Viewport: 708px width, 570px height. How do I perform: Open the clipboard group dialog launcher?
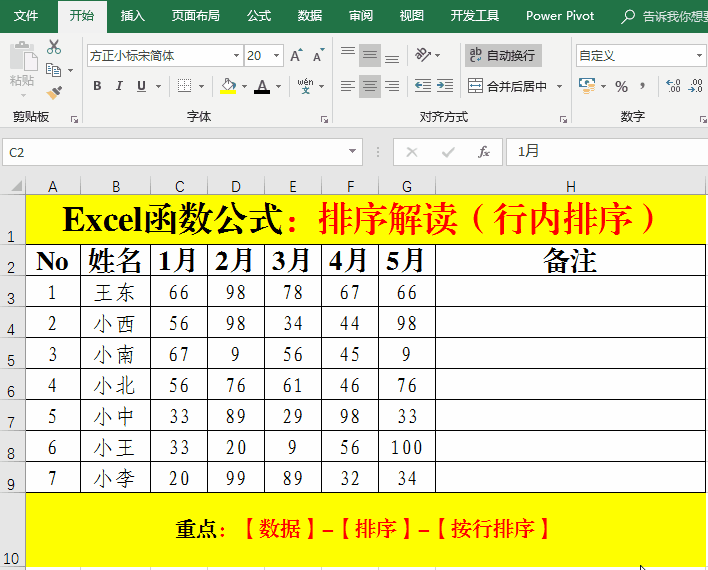point(74,119)
